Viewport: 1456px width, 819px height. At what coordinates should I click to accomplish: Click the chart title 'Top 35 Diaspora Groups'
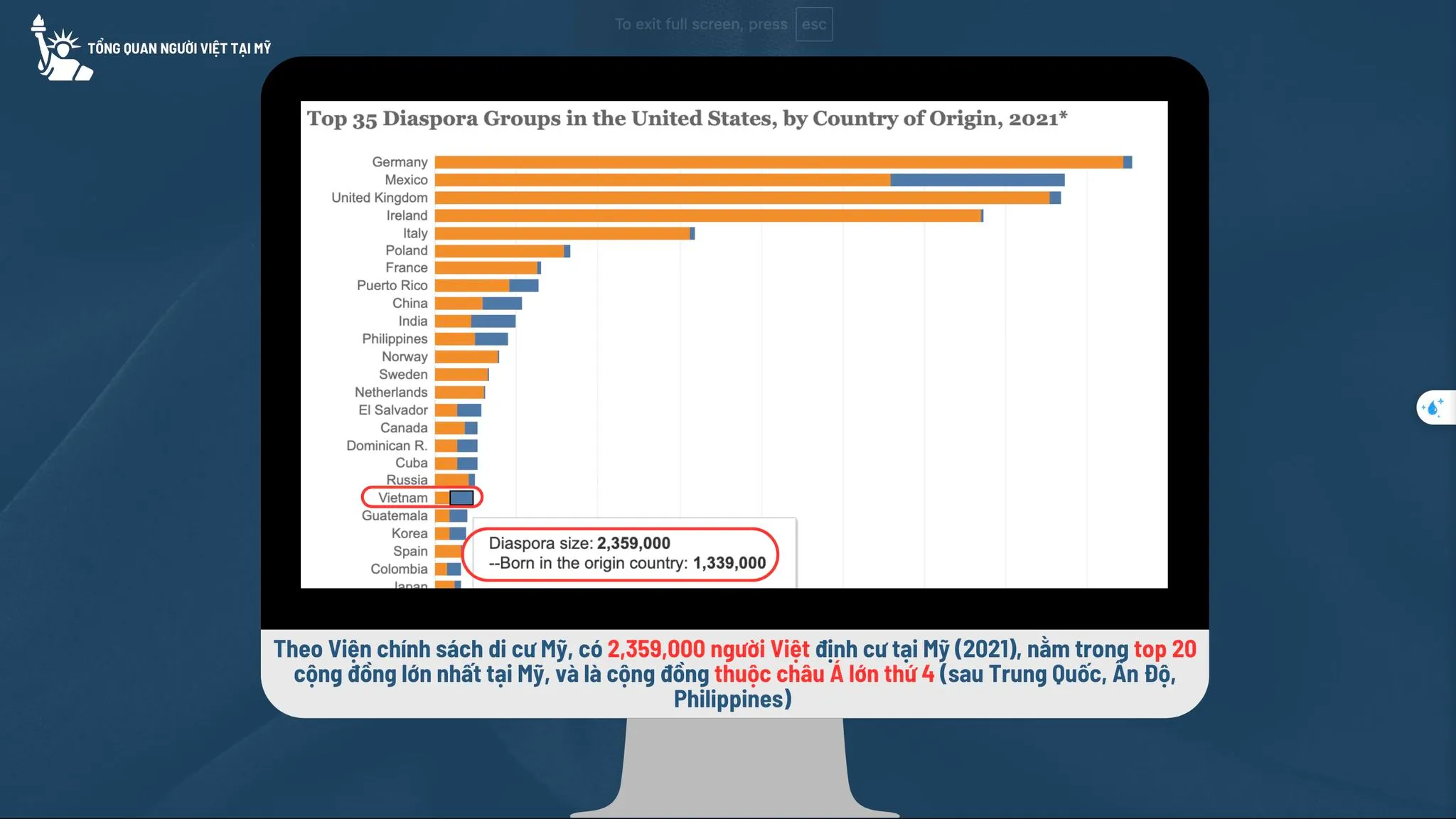[687, 118]
